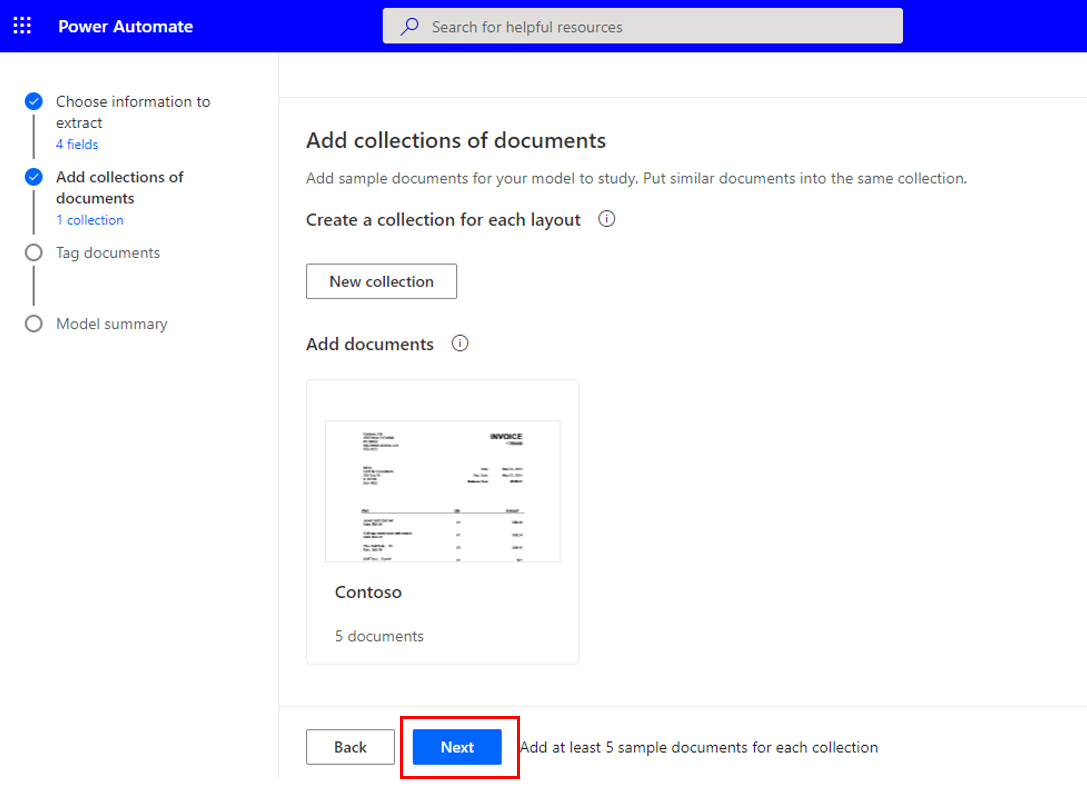Open the 1 collection link
The width and height of the screenshot is (1087, 788).
90,220
